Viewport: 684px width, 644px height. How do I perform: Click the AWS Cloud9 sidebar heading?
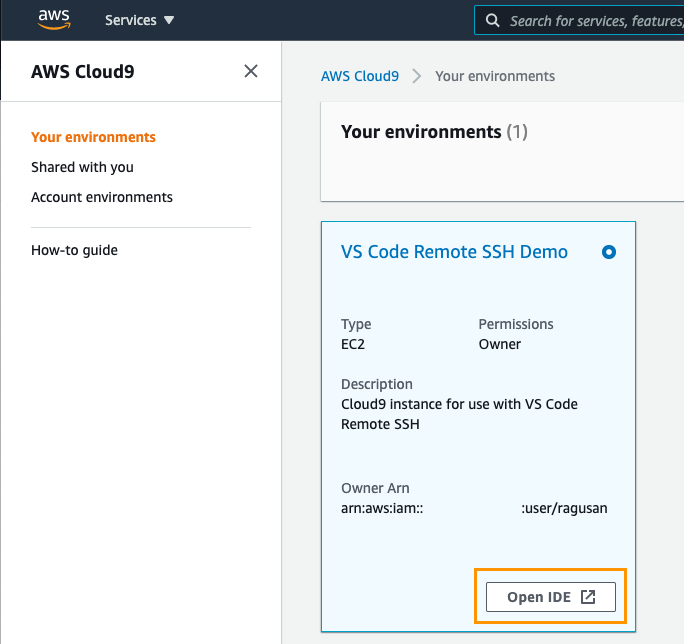pyautogui.click(x=82, y=71)
